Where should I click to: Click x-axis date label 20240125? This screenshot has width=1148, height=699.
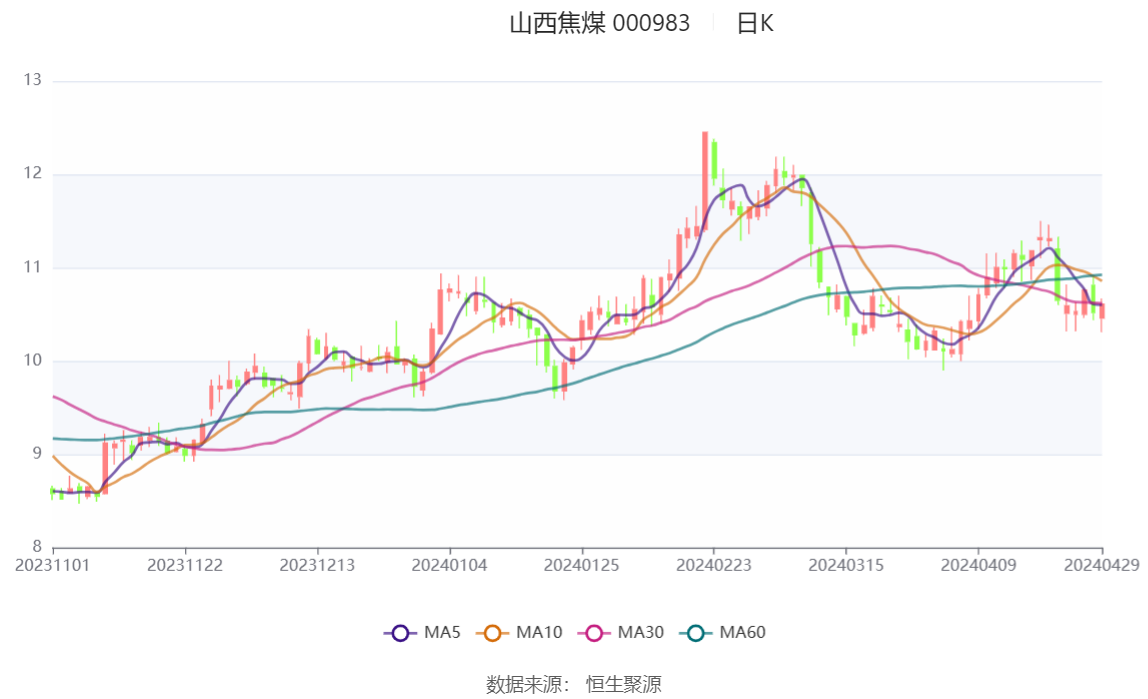click(x=581, y=565)
